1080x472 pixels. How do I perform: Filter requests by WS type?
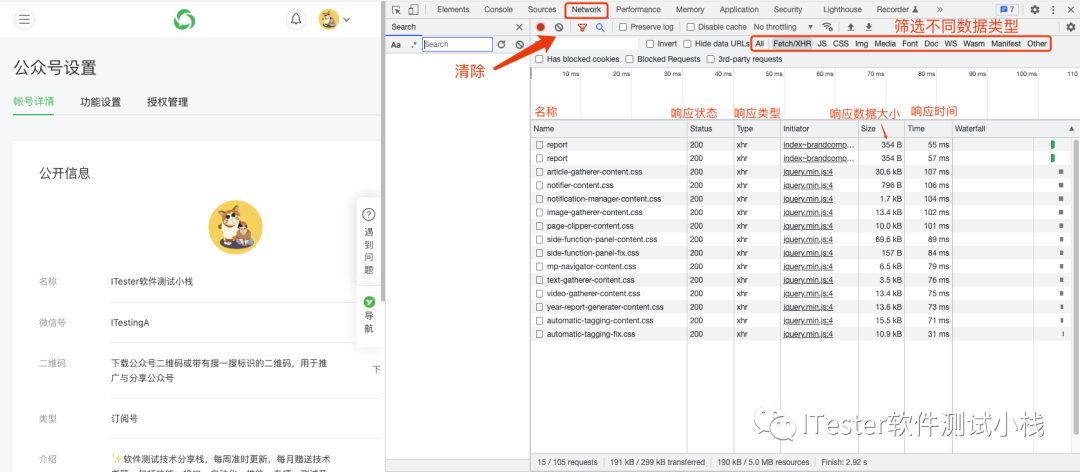[951, 43]
